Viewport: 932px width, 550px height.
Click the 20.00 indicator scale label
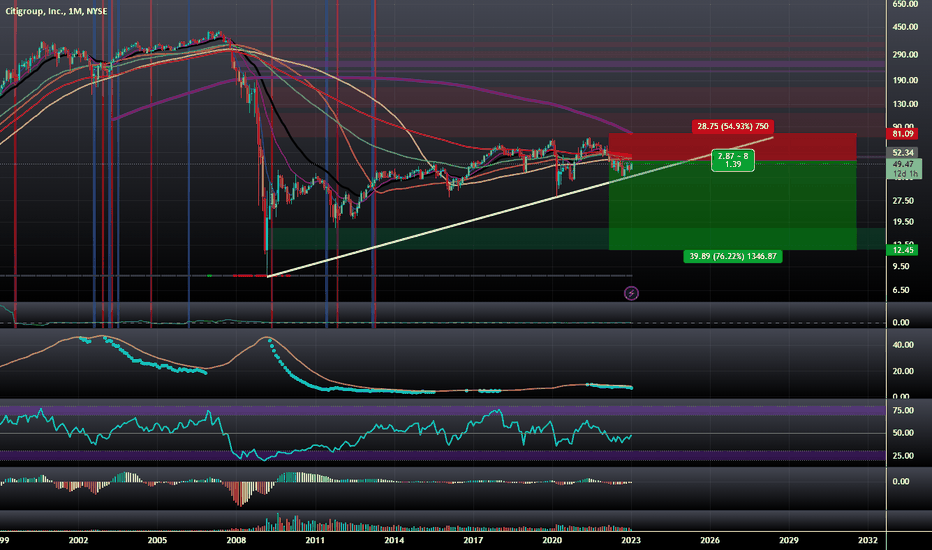[x=903, y=371]
